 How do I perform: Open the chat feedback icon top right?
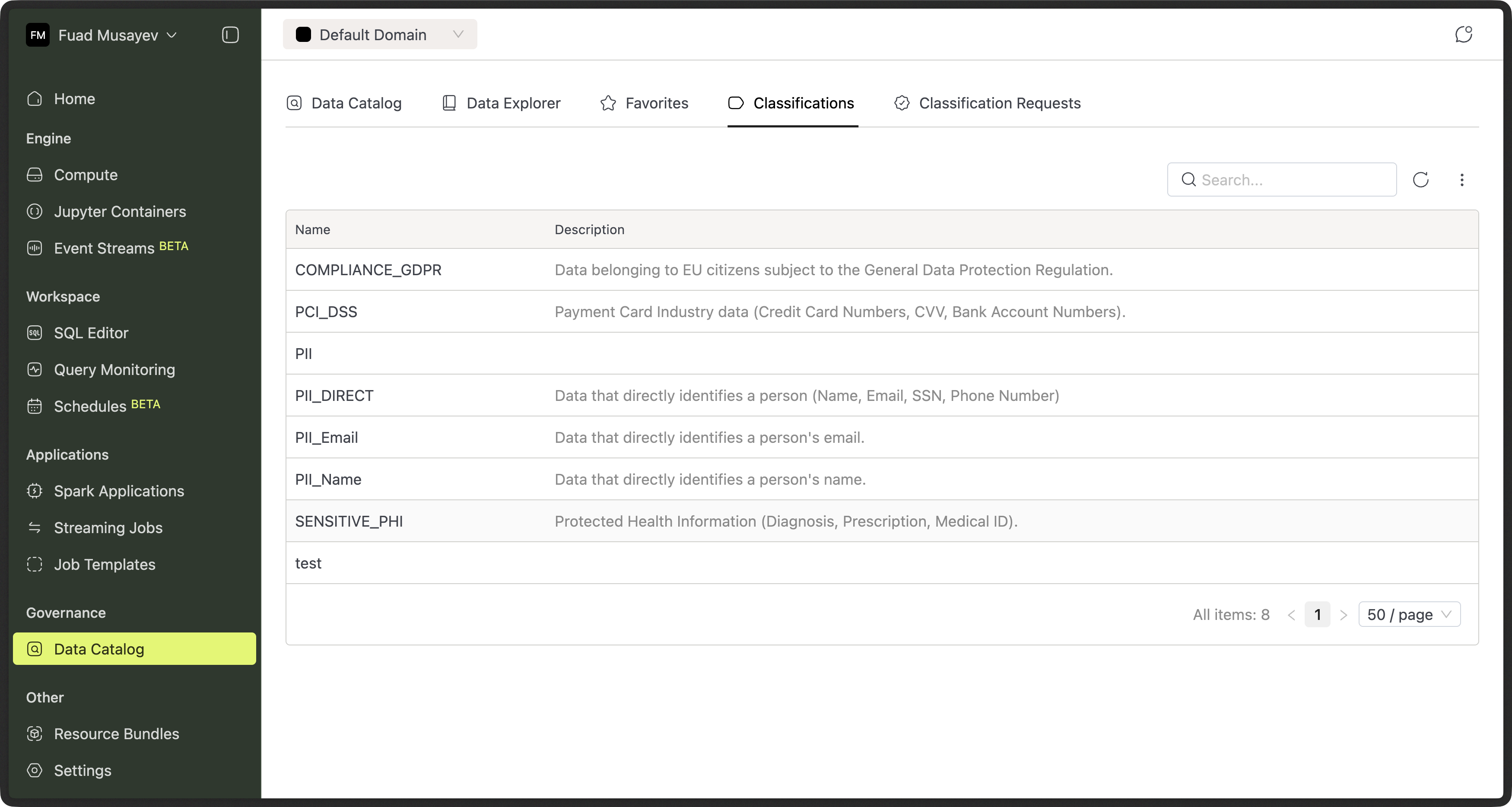[x=1463, y=35]
